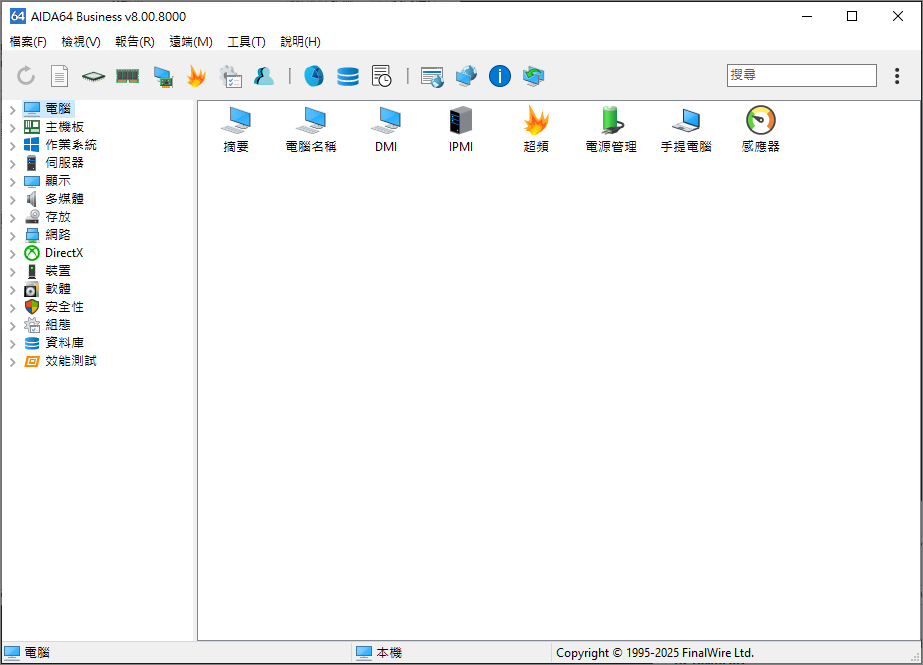The image size is (923, 665).
Task: Open the 檔案(F) menu
Action: click(28, 42)
